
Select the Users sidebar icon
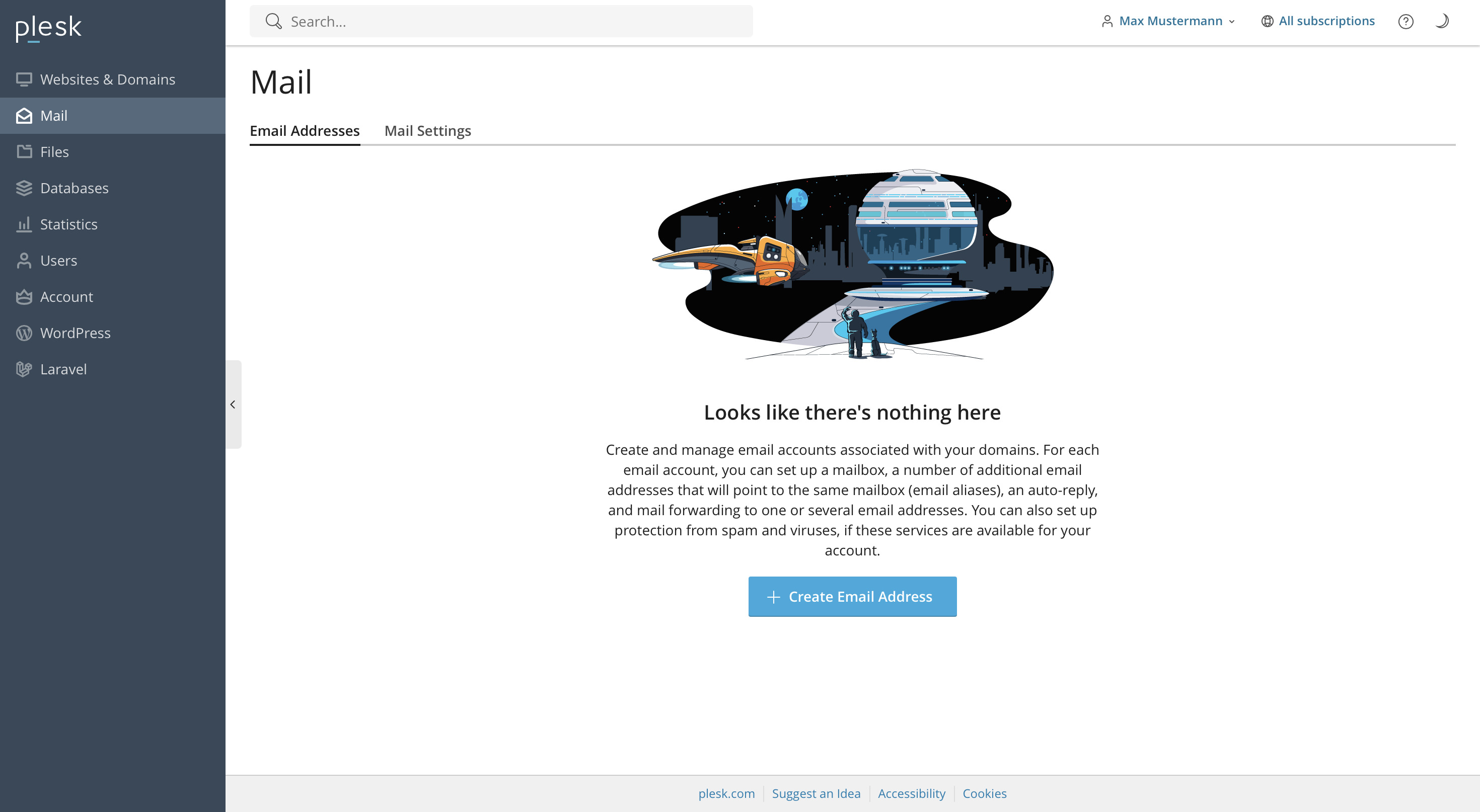(24, 260)
